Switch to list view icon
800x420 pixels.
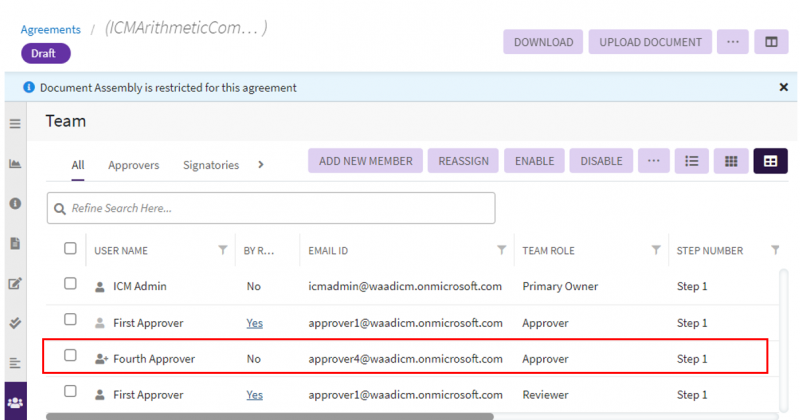[691, 161]
